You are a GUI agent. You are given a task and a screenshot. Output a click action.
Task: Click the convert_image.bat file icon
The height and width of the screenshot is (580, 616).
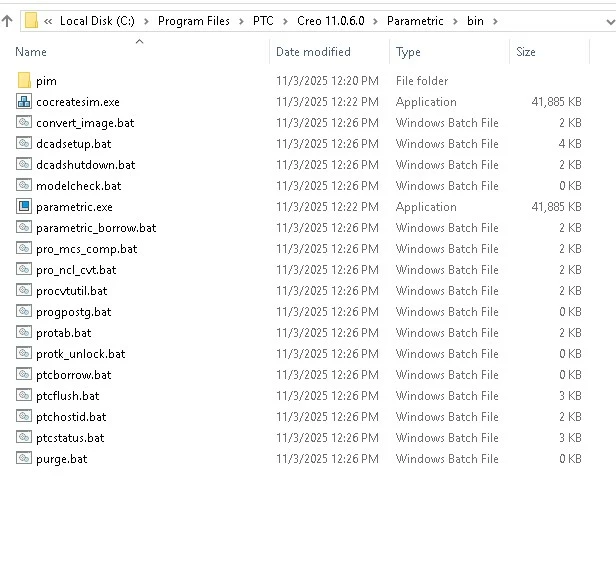(24, 123)
